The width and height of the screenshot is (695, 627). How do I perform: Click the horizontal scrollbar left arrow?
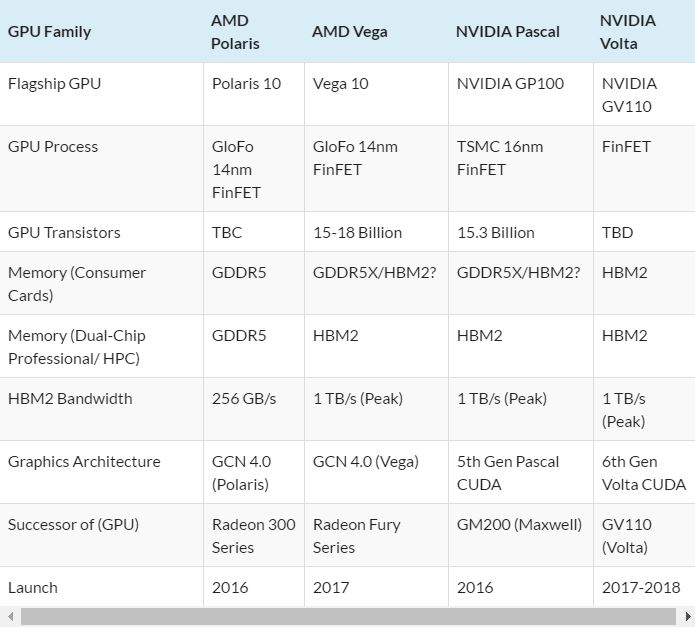[x=10, y=617]
